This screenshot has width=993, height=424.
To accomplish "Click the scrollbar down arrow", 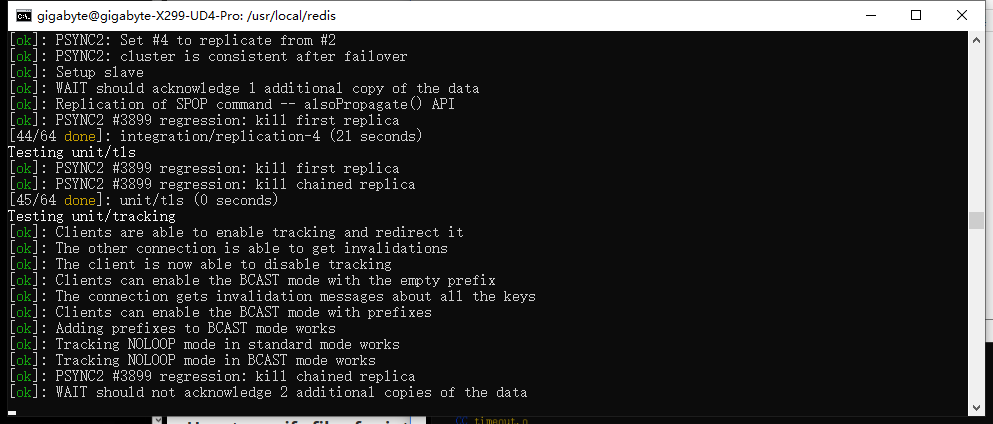I will coord(976,407).
